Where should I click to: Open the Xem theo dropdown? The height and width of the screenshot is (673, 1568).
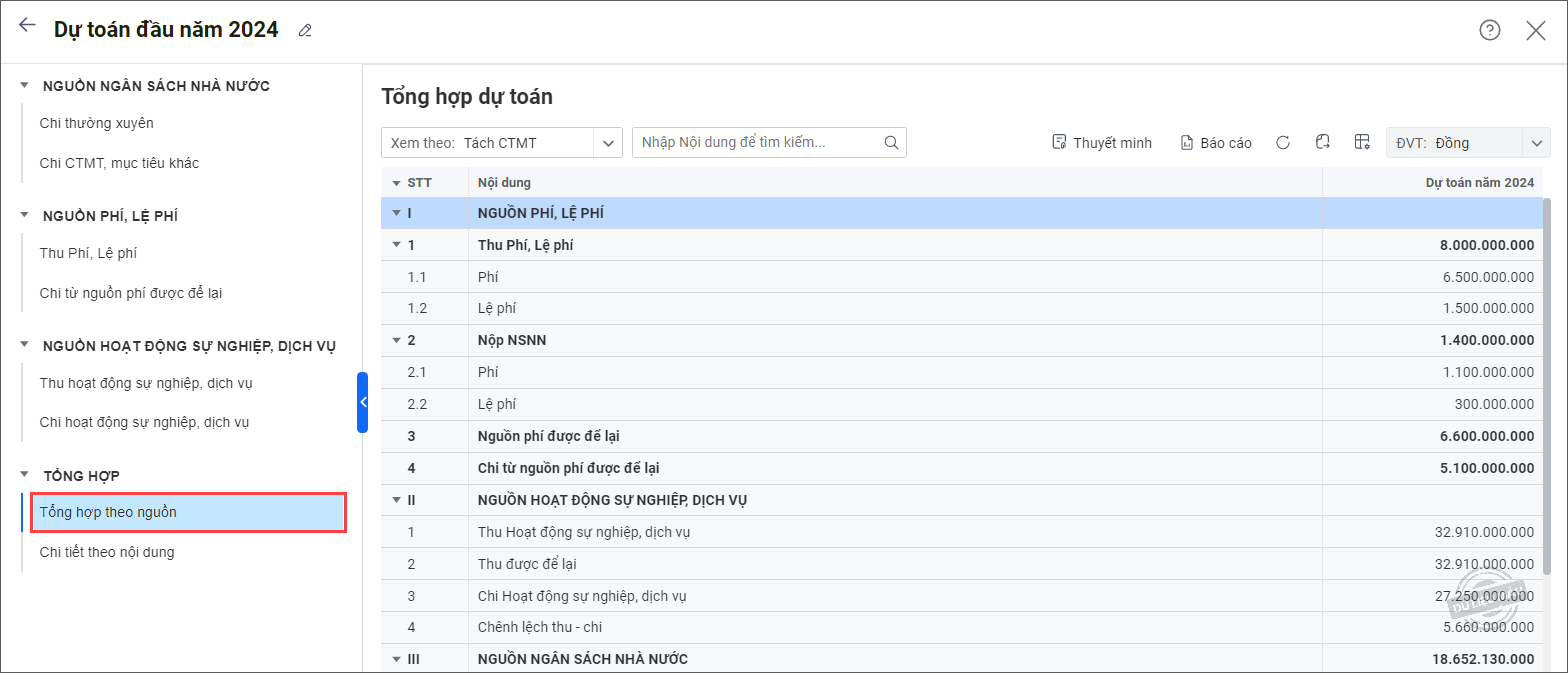point(607,143)
